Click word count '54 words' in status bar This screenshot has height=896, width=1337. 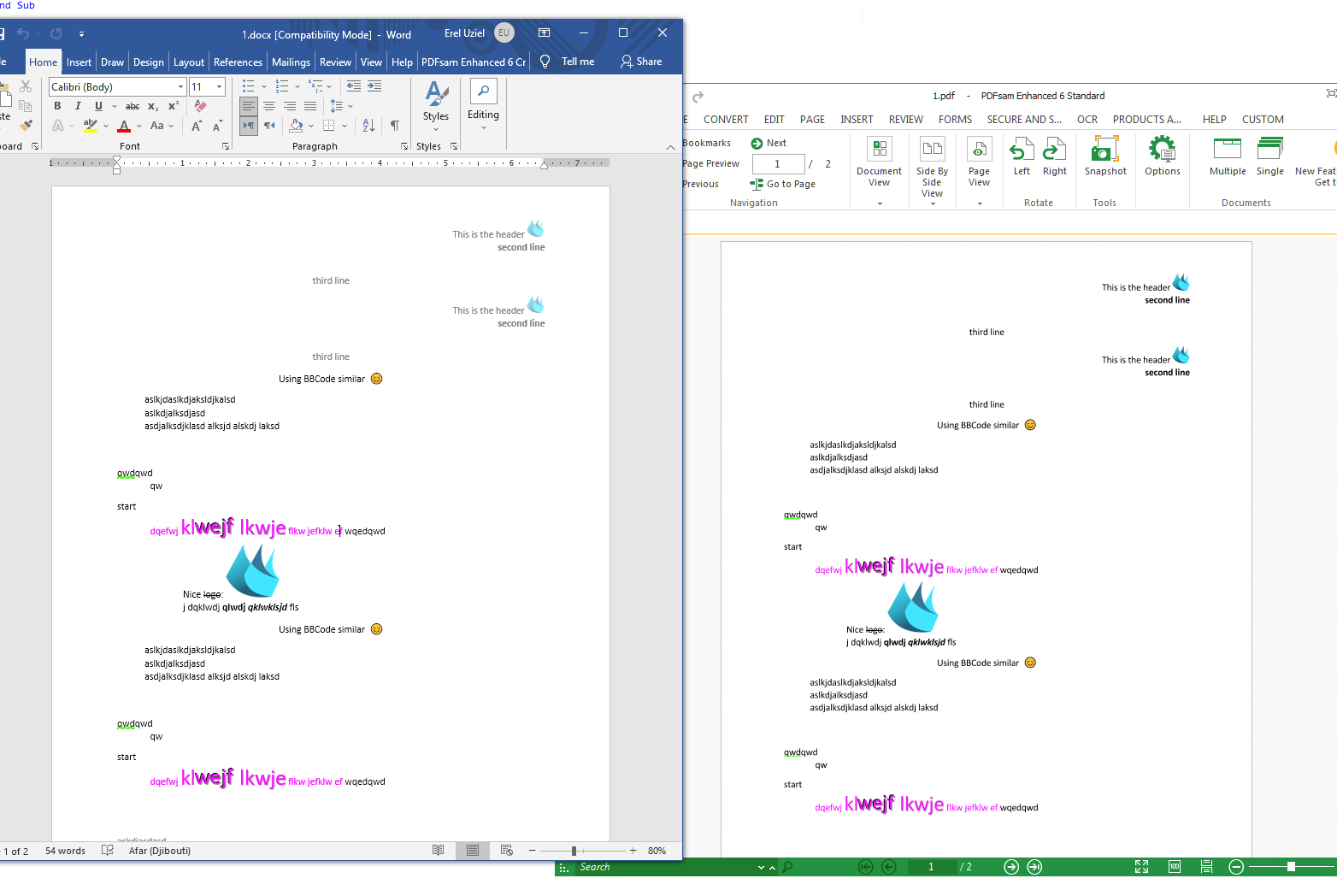point(65,851)
